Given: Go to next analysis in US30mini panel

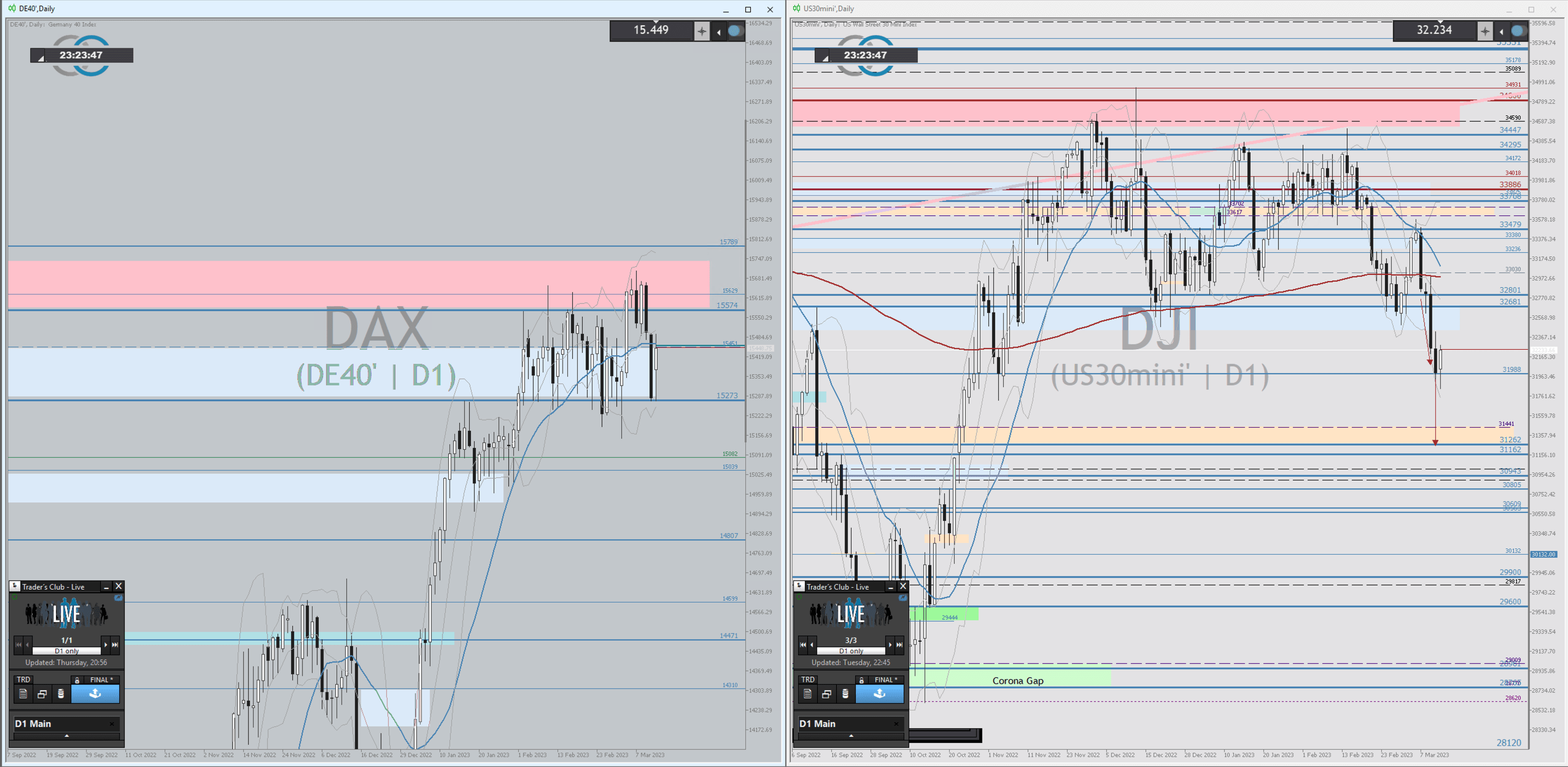Looking at the screenshot, I should pyautogui.click(x=890, y=645).
